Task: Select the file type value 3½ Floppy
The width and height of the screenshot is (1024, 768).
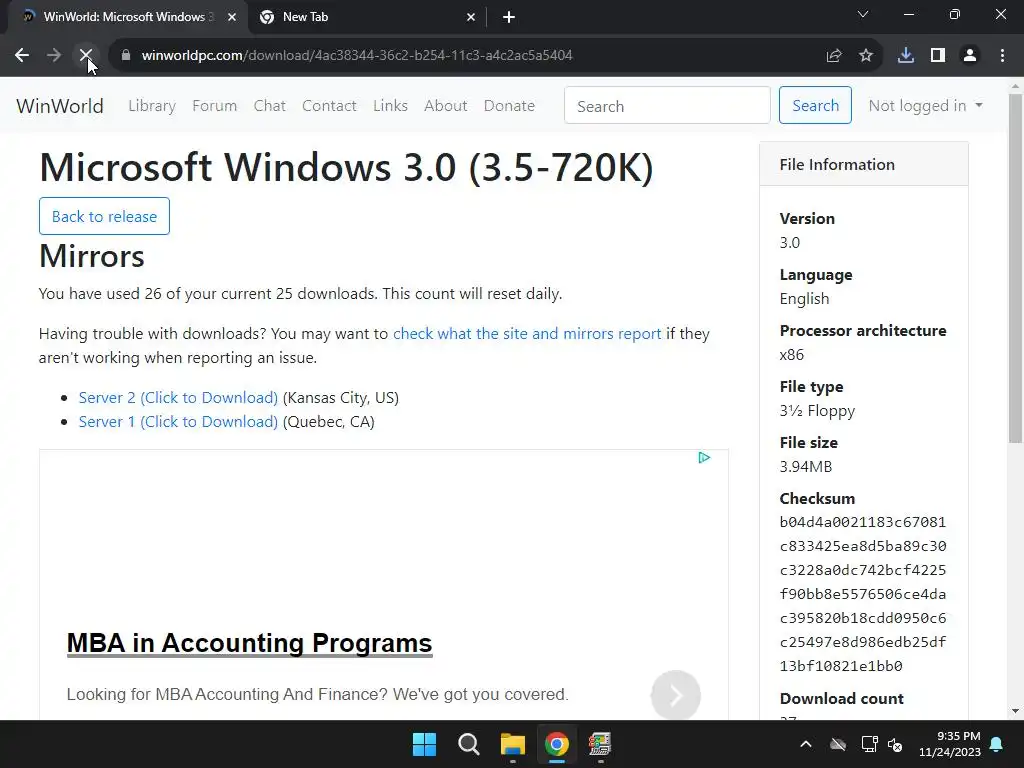Action: [817, 411]
